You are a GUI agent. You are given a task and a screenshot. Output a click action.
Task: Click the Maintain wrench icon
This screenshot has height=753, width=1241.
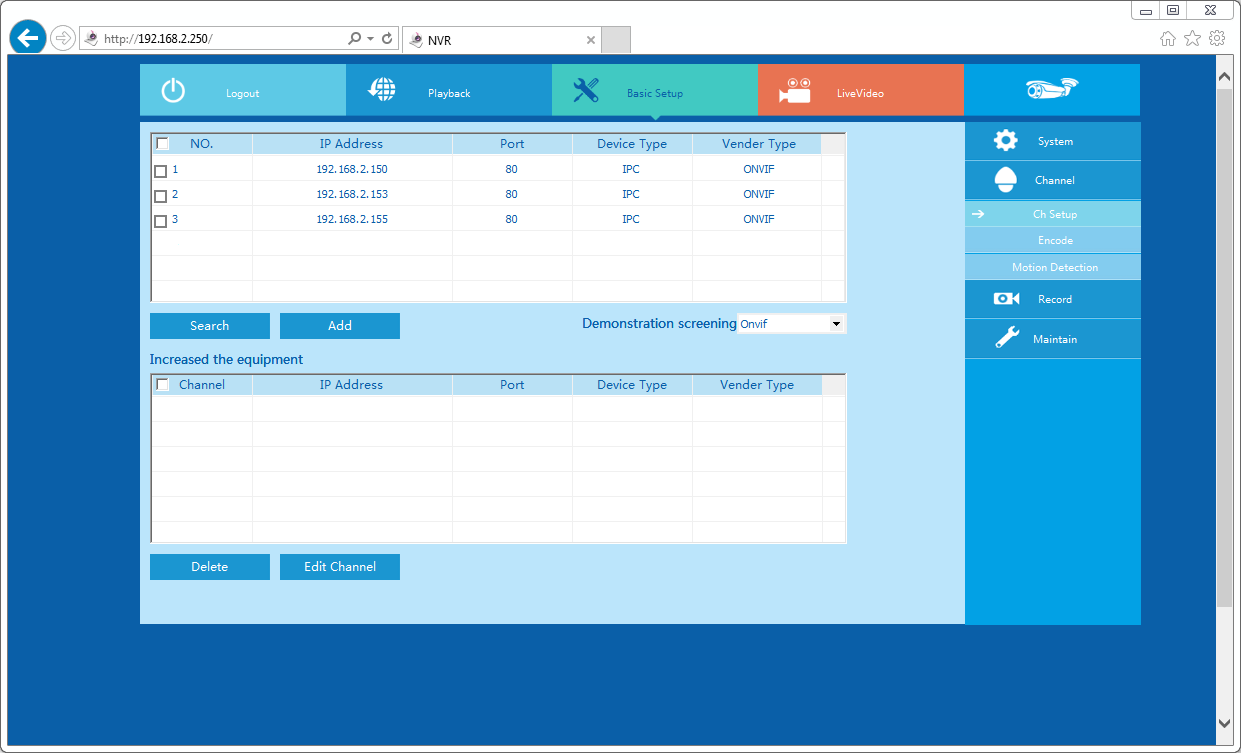(x=1007, y=338)
